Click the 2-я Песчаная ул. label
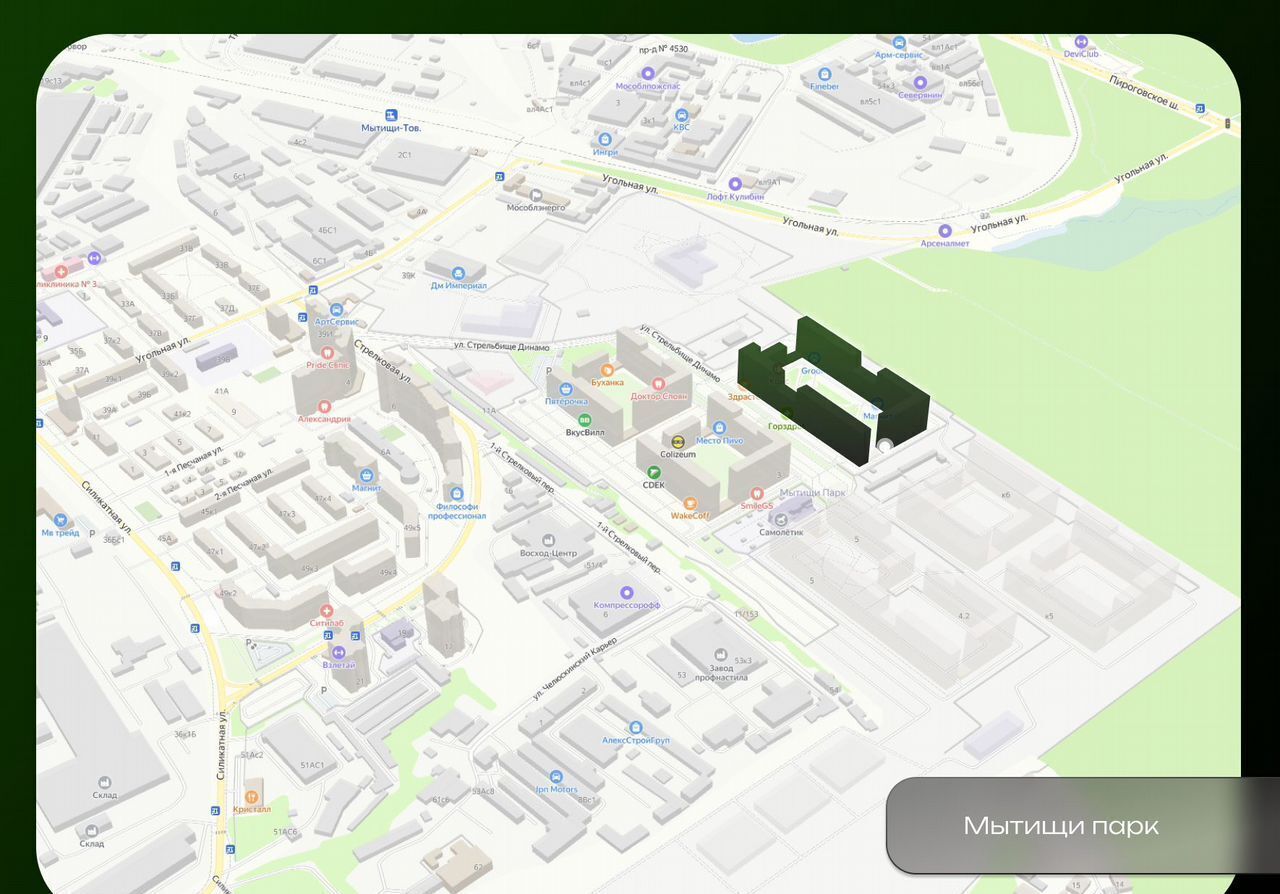1280x894 pixels. [x=243, y=484]
